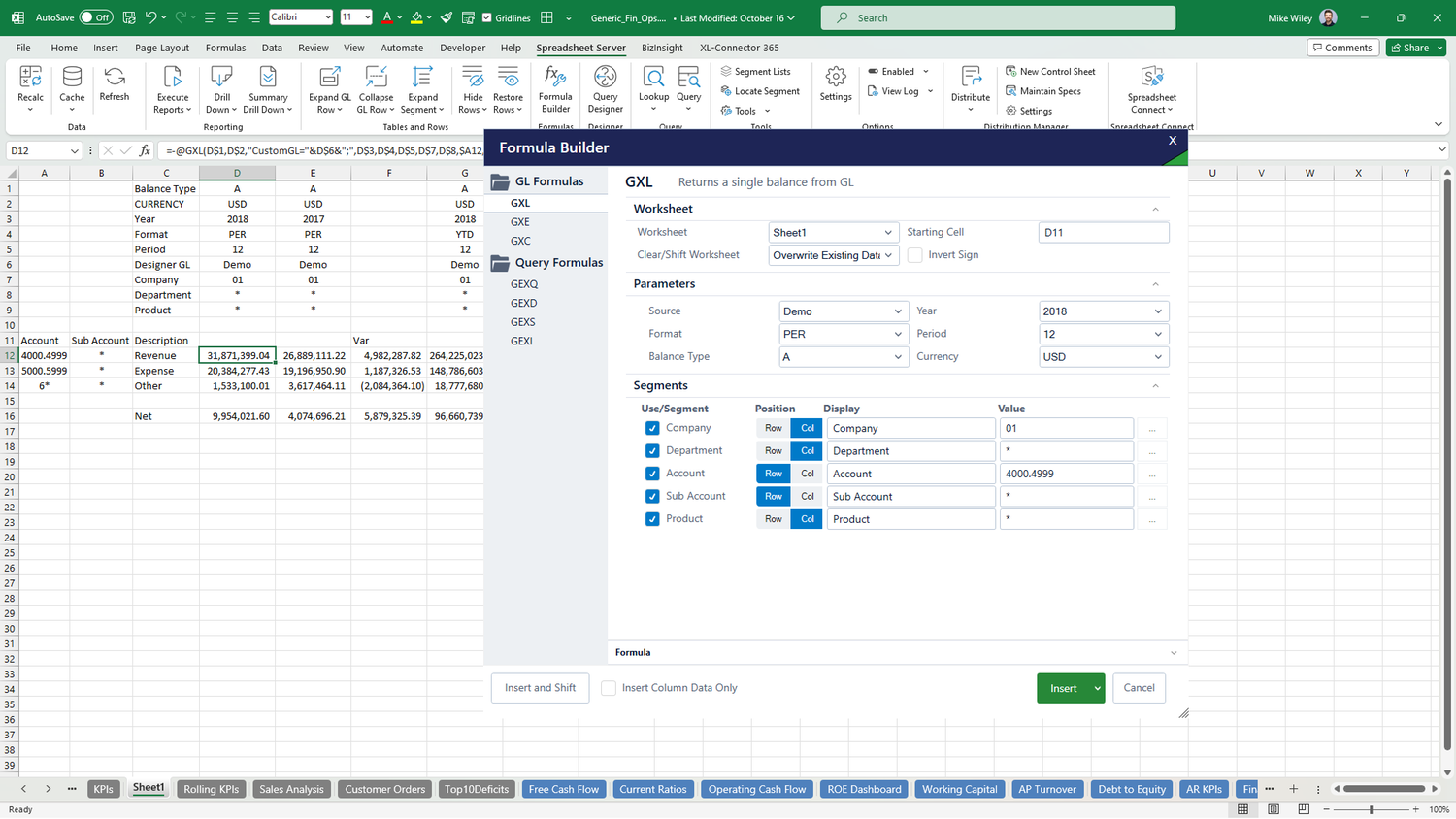Enable Insert Column Data Only
The image size is (1456, 819).
pos(608,687)
